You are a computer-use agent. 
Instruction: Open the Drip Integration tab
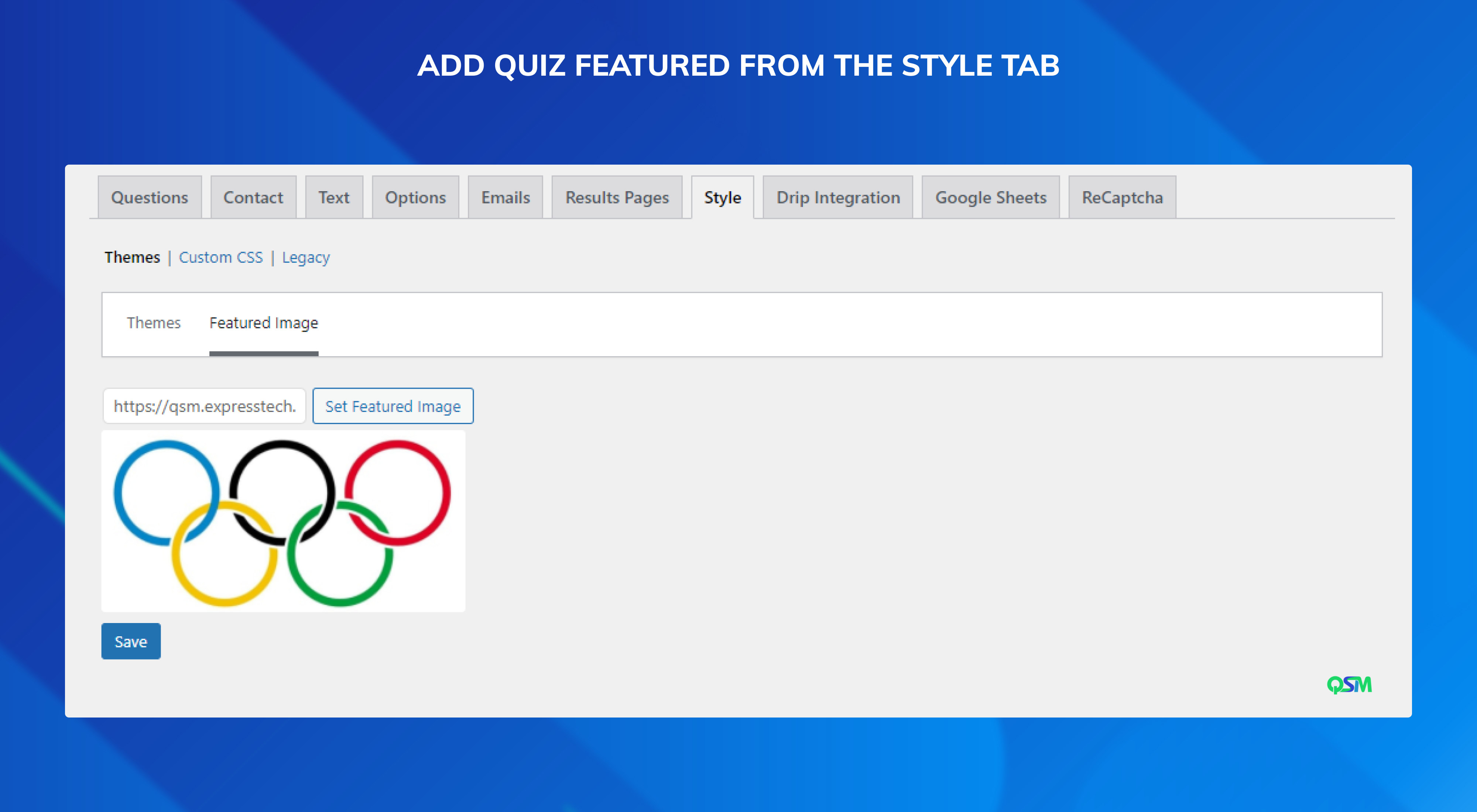click(838, 197)
